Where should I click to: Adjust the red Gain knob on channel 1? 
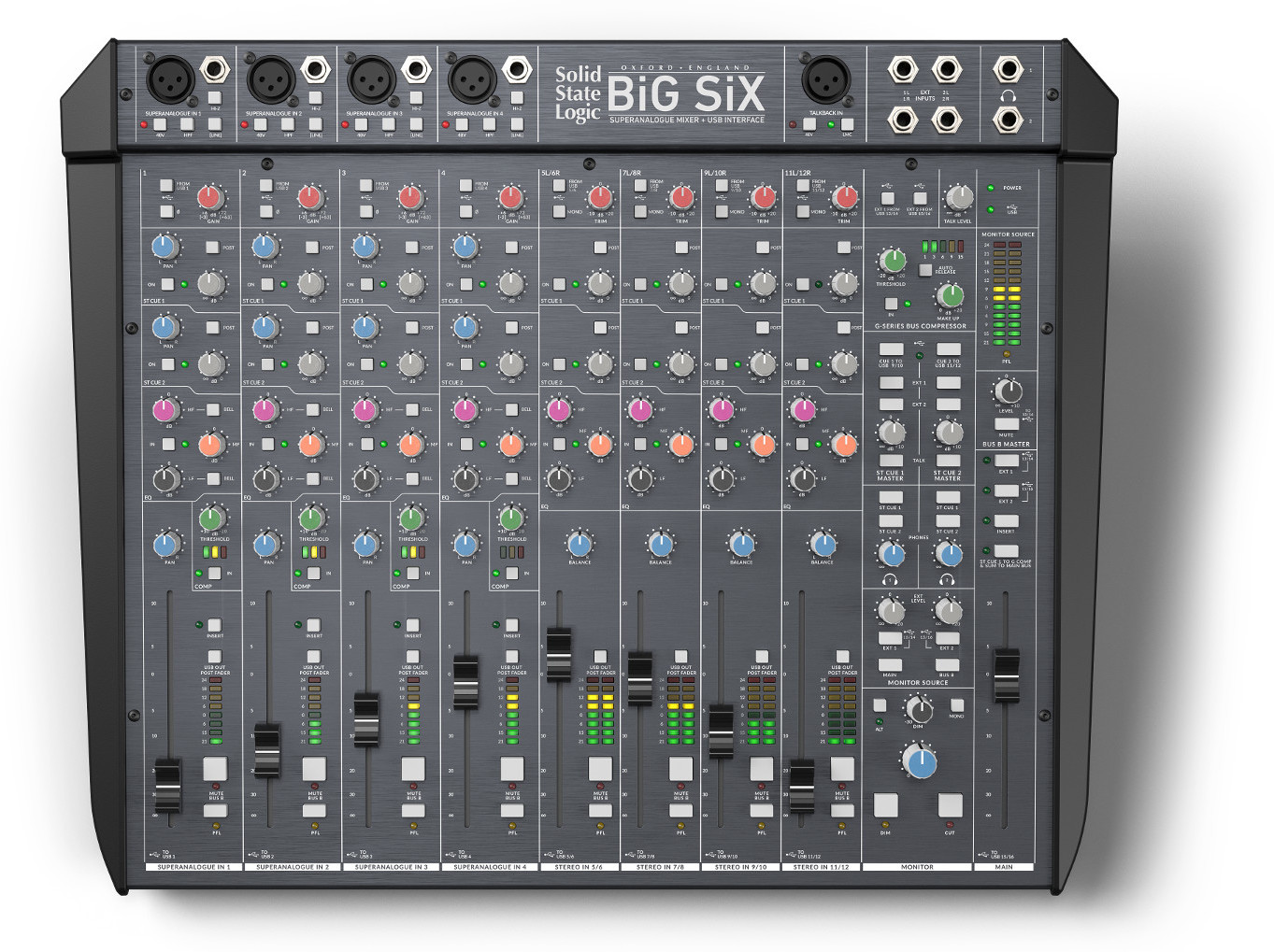tap(209, 197)
